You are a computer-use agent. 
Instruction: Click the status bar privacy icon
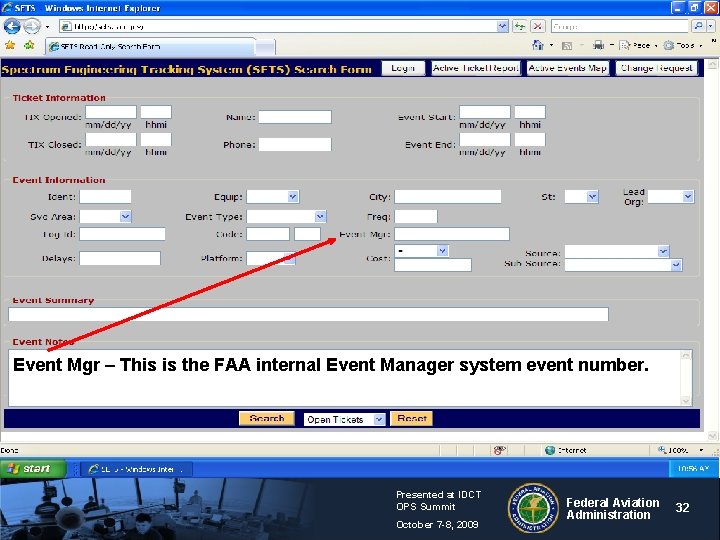(x=500, y=450)
